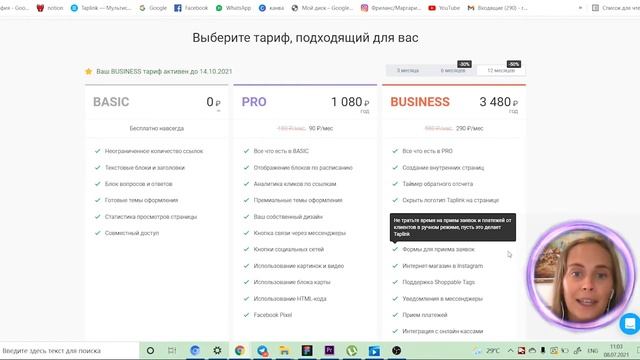Open the YouTube bookmark
Screen dimensions: 640x360
(444, 8)
